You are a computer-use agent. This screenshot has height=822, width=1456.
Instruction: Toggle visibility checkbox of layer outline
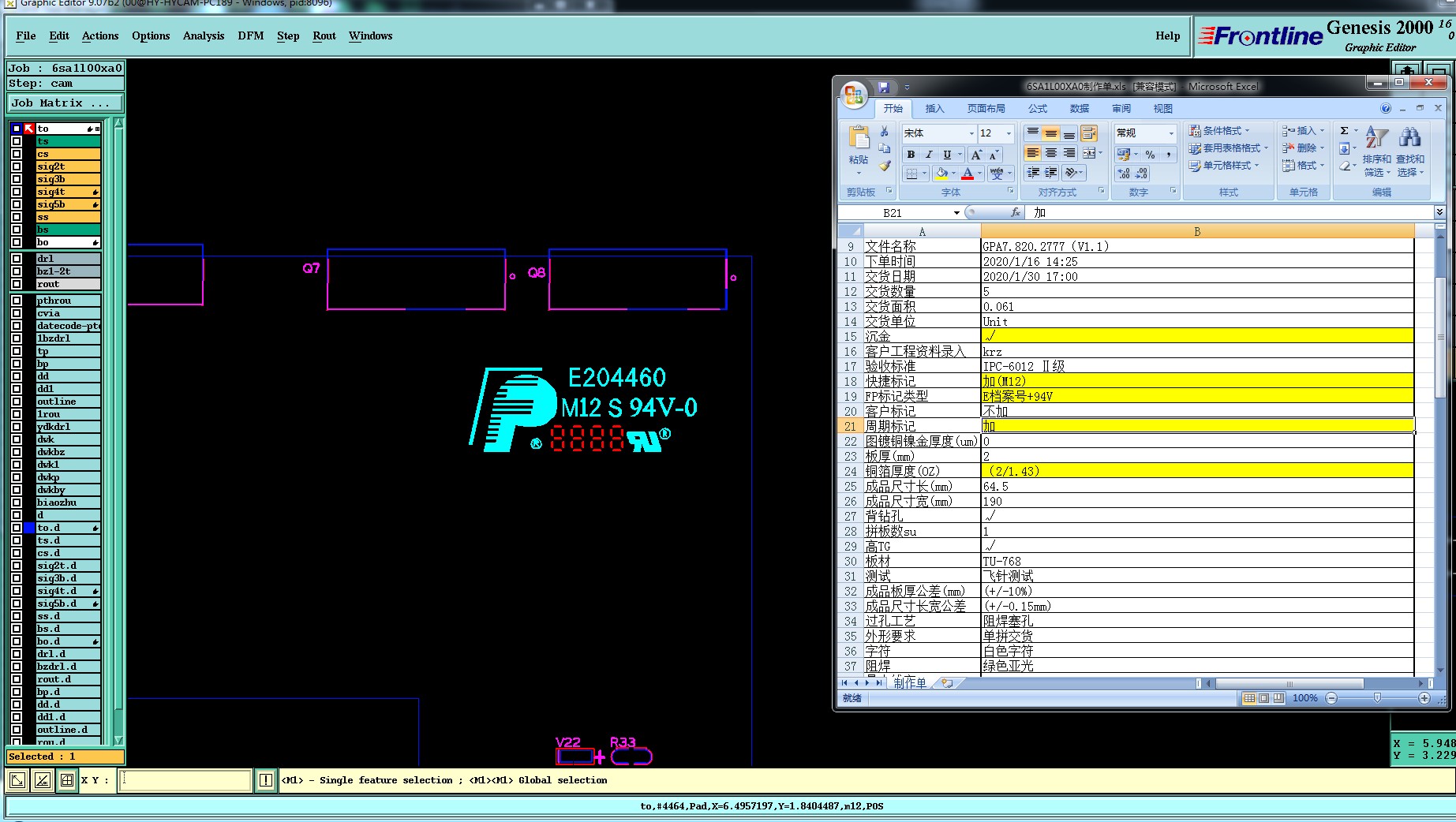pos(17,402)
